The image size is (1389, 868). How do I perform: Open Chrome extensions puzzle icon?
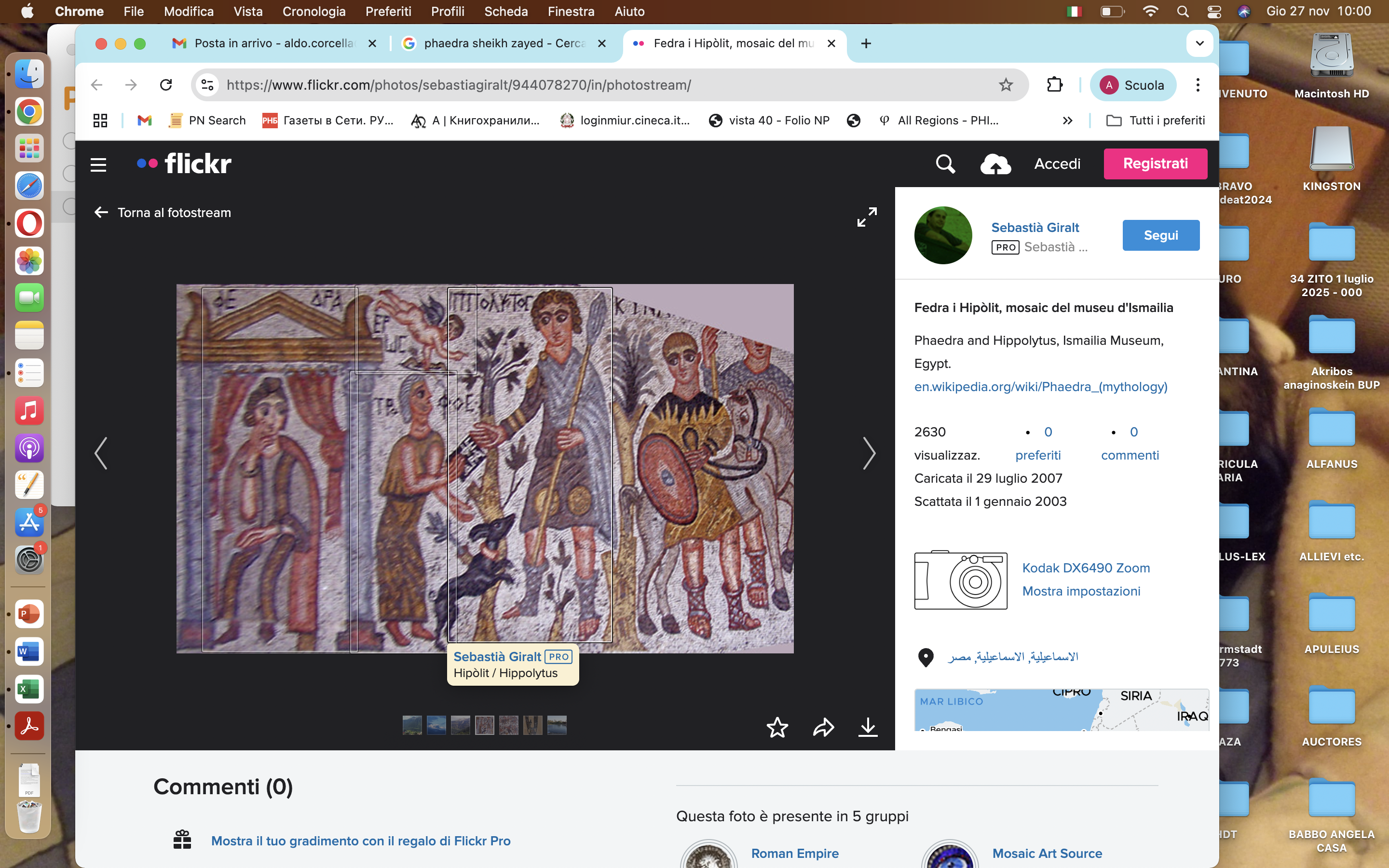tap(1054, 85)
